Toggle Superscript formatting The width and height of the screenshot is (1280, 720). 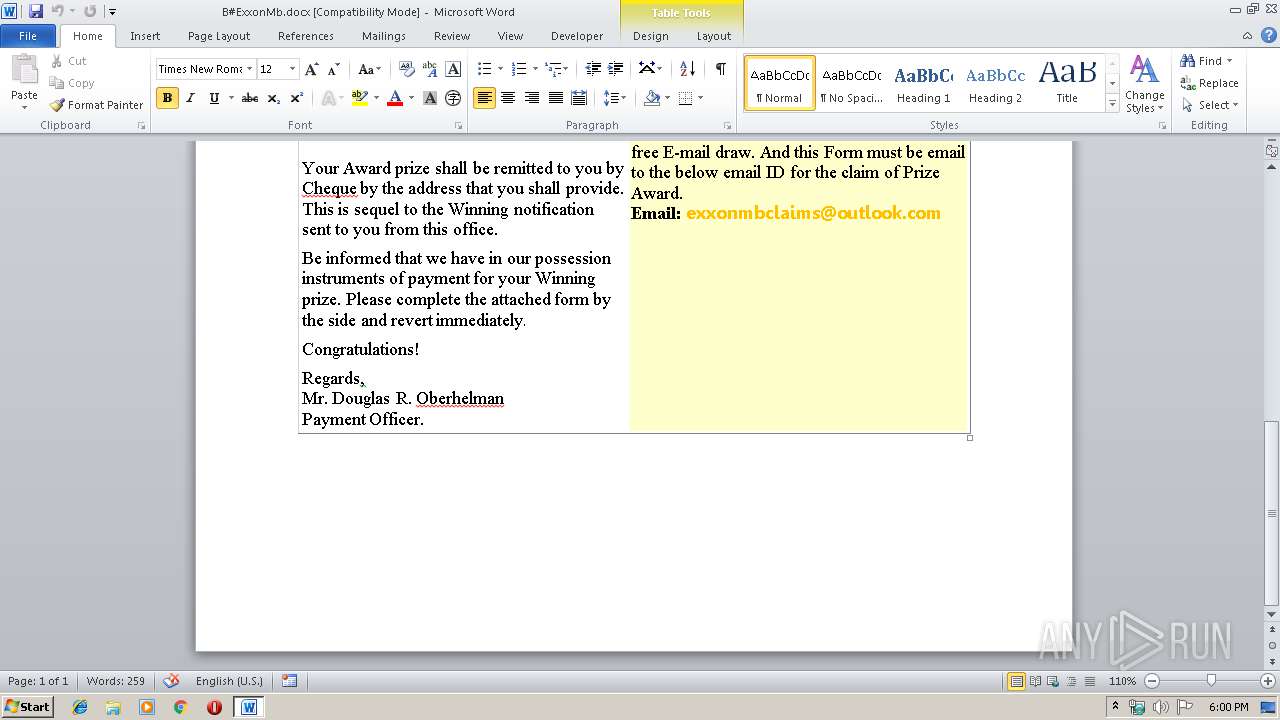pos(296,98)
